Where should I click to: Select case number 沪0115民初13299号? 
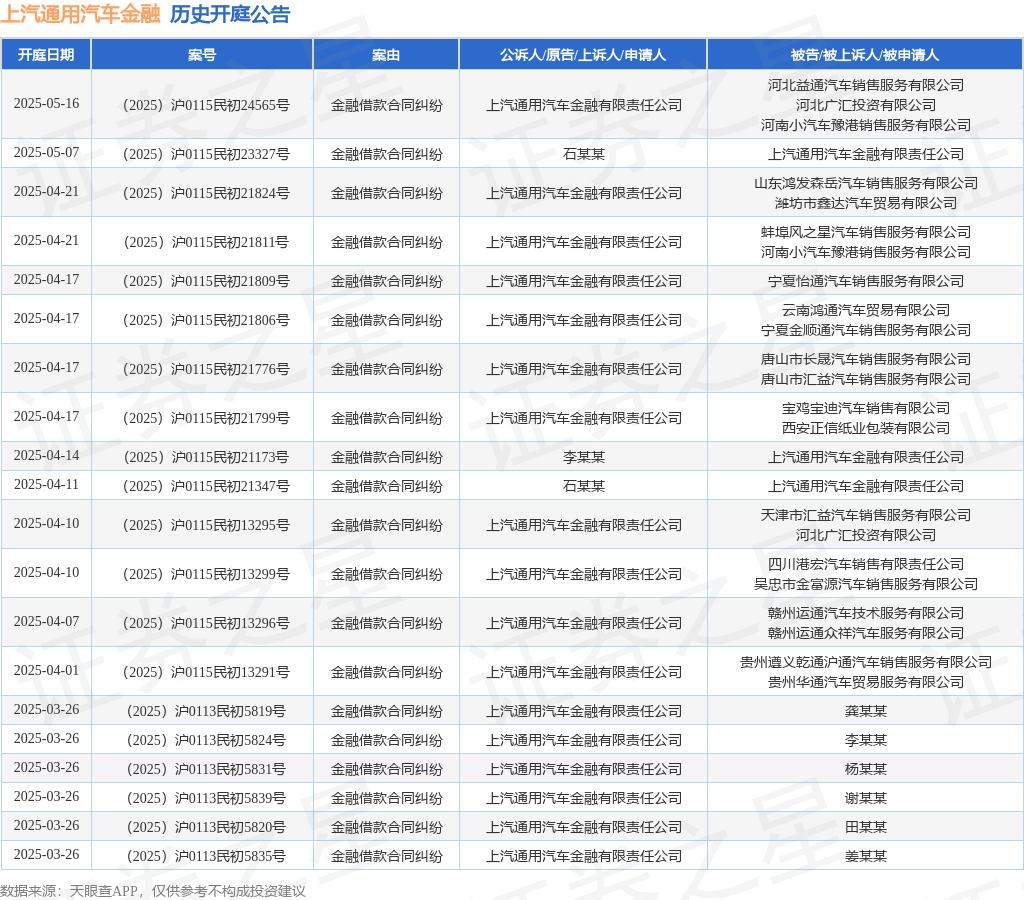pyautogui.click(x=206, y=574)
